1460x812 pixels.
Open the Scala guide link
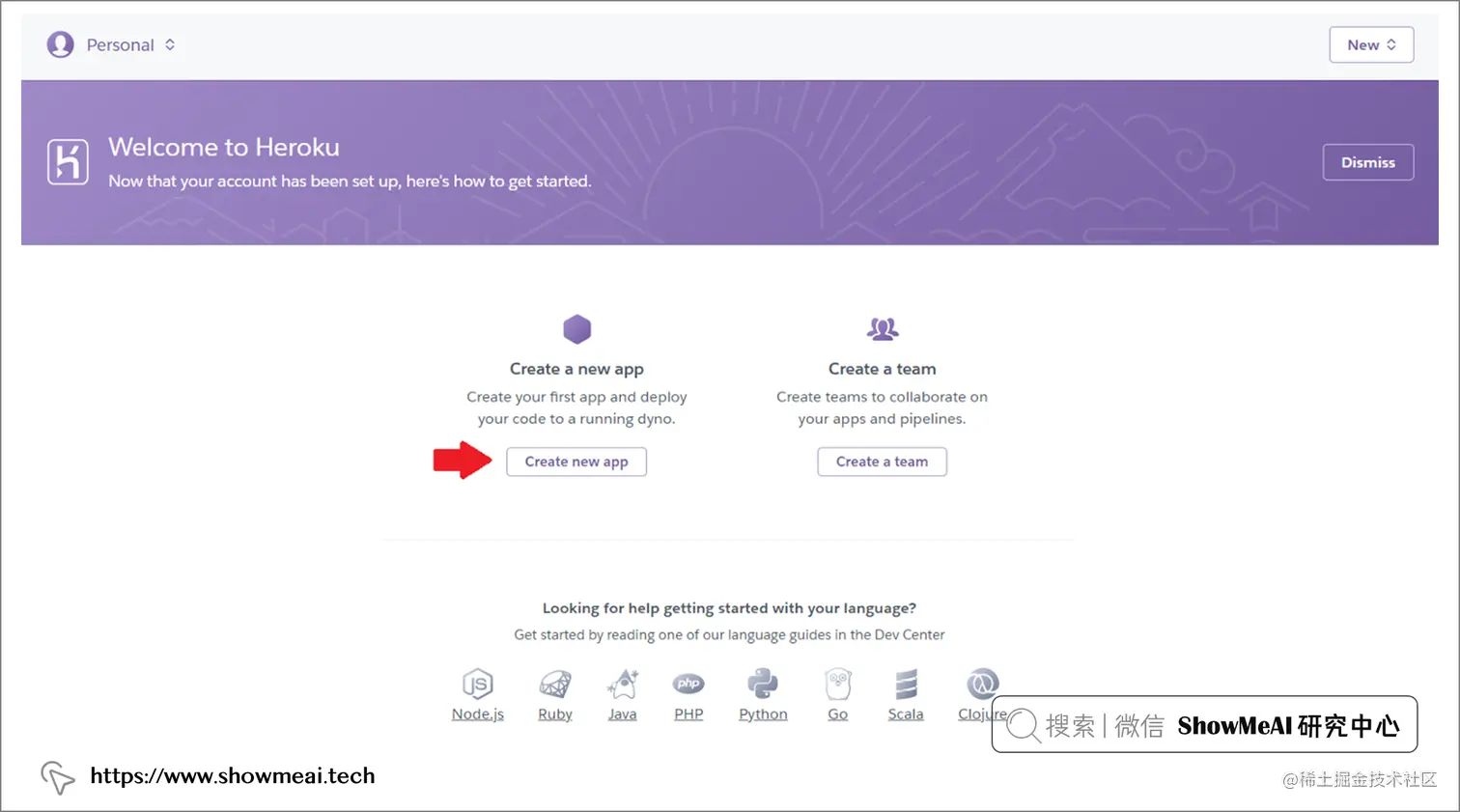(x=906, y=714)
